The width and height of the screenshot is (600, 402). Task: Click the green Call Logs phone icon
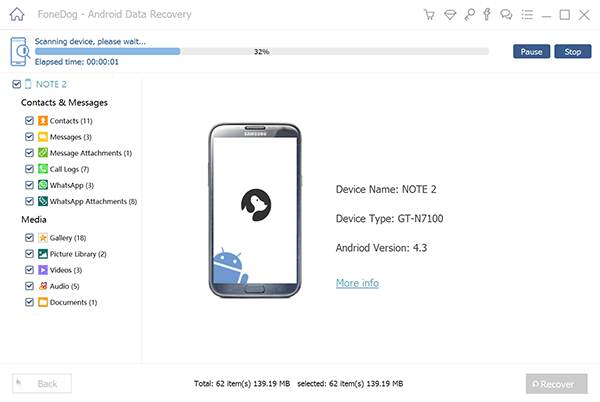[43, 169]
